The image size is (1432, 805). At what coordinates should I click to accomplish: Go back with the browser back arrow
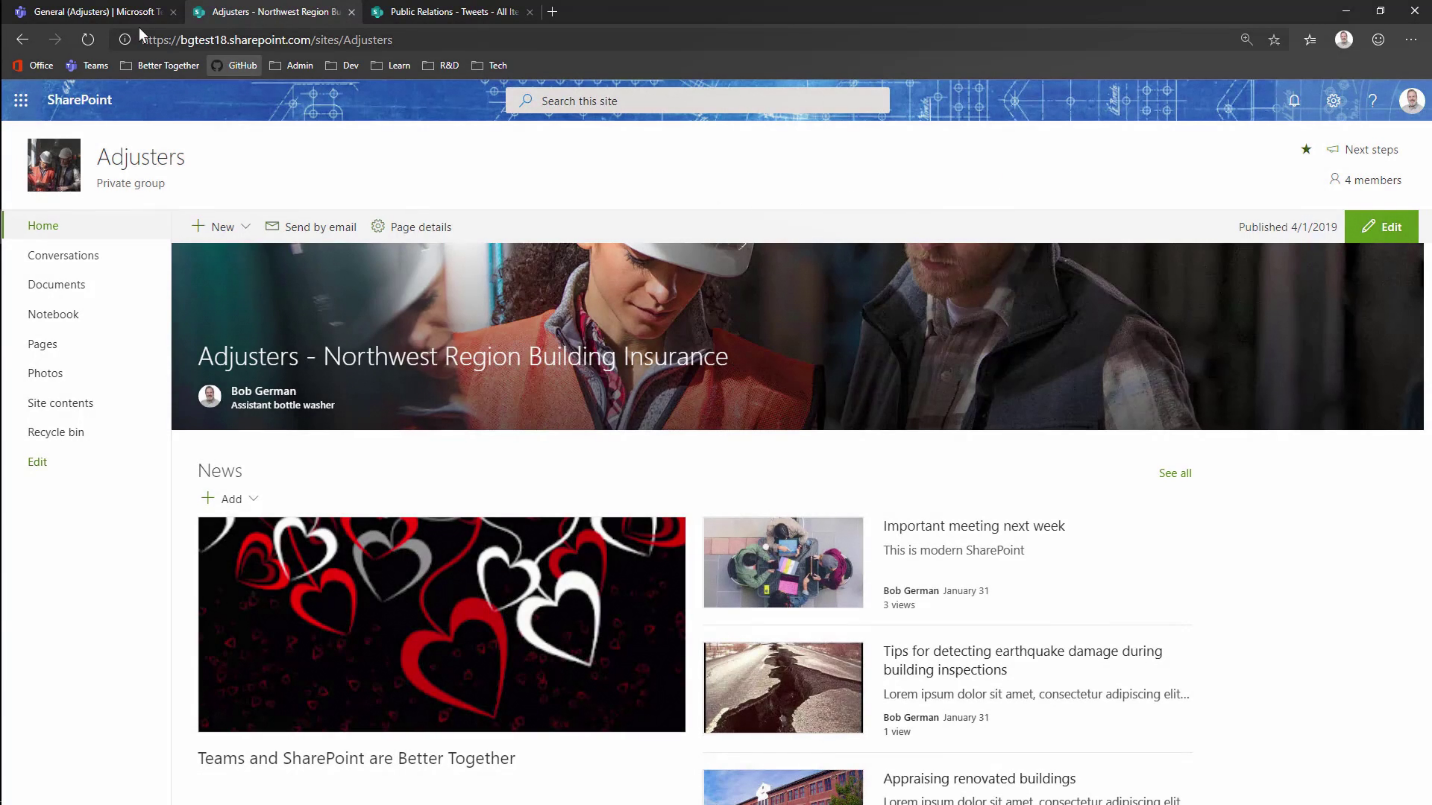tap(22, 39)
